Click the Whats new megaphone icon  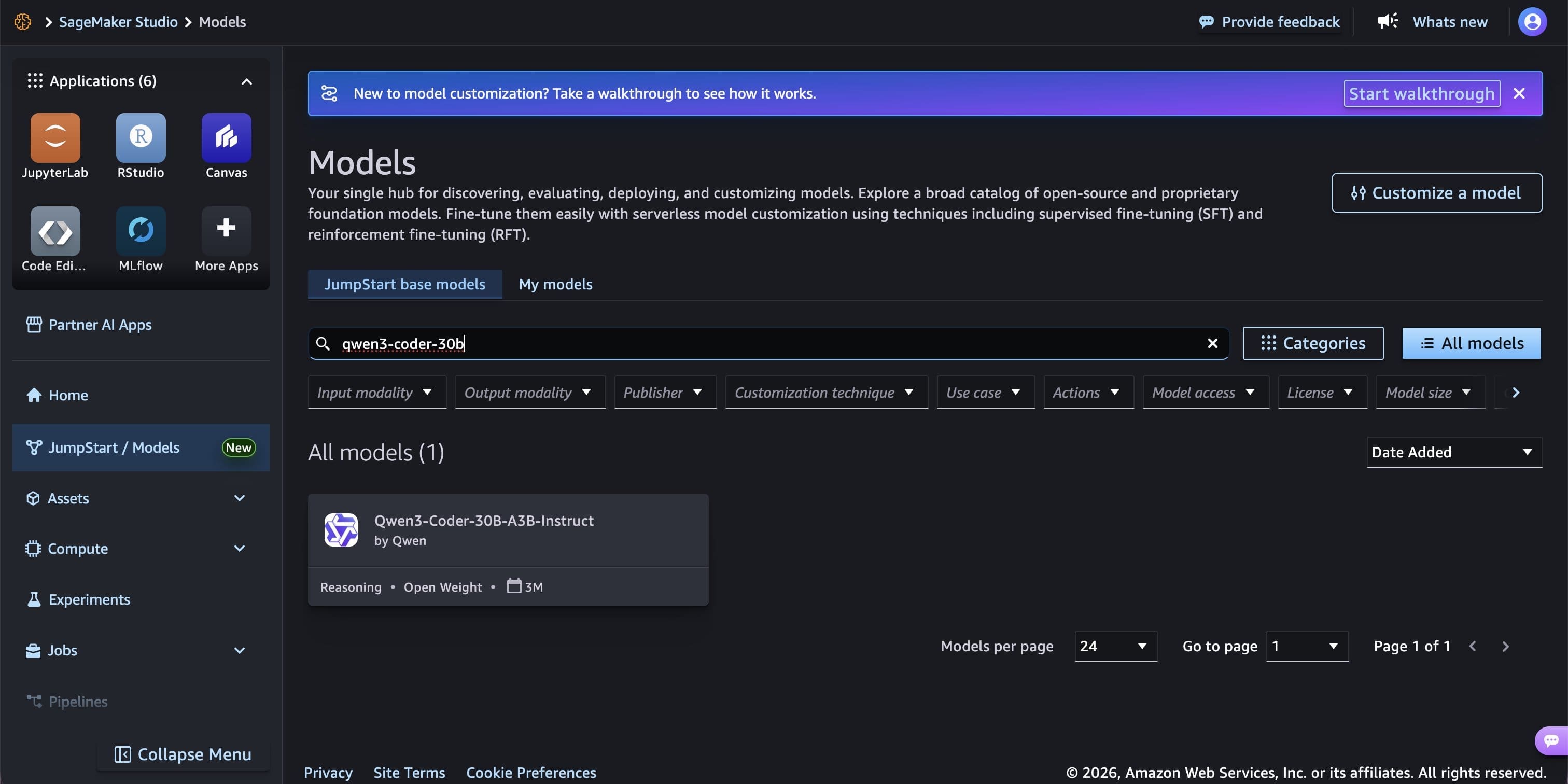(x=1388, y=21)
